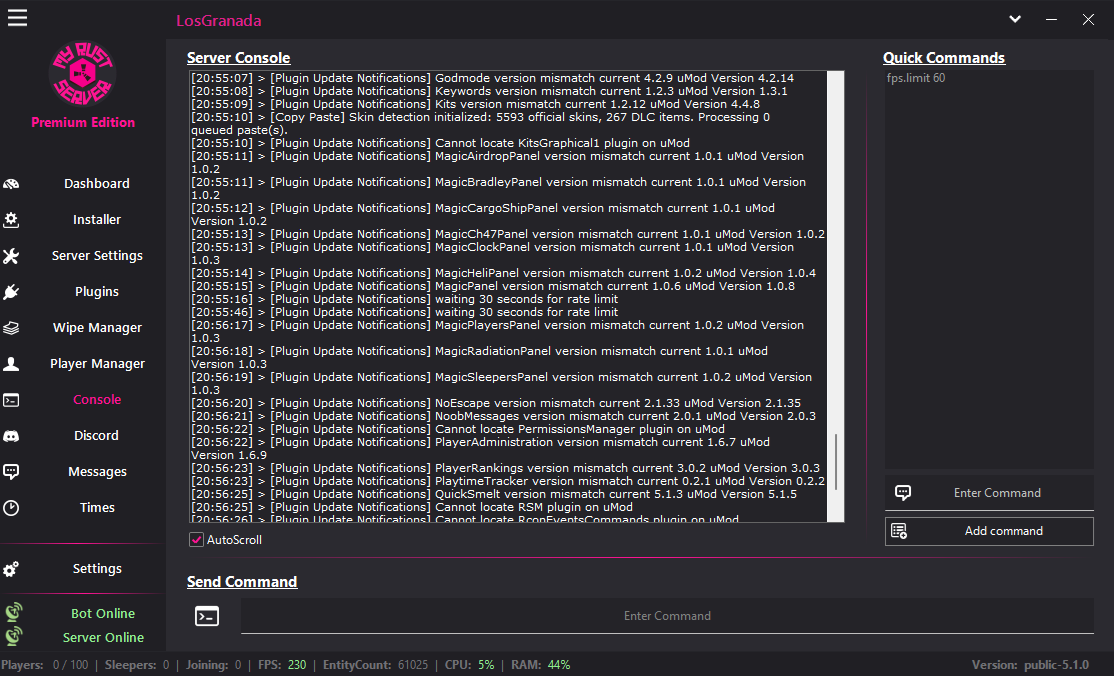Click the list icon on Add command

point(899,531)
